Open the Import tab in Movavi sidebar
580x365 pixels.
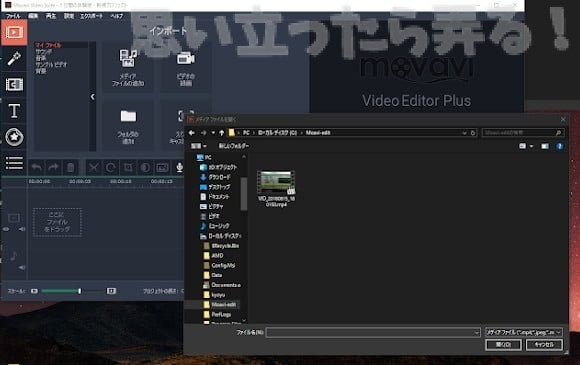tap(14, 33)
